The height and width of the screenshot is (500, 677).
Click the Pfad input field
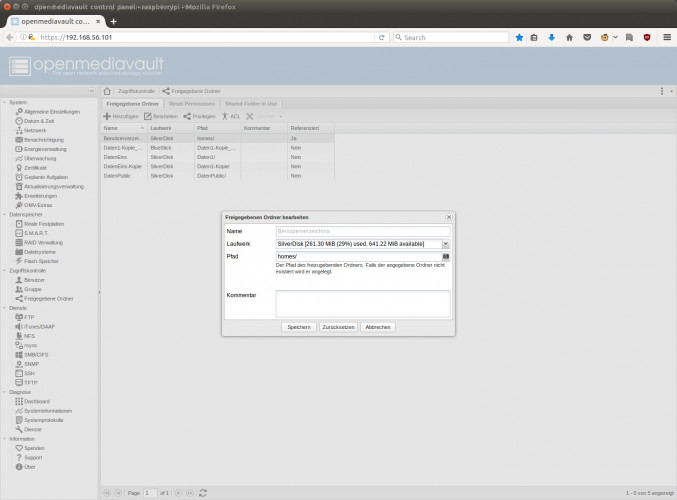[x=359, y=256]
